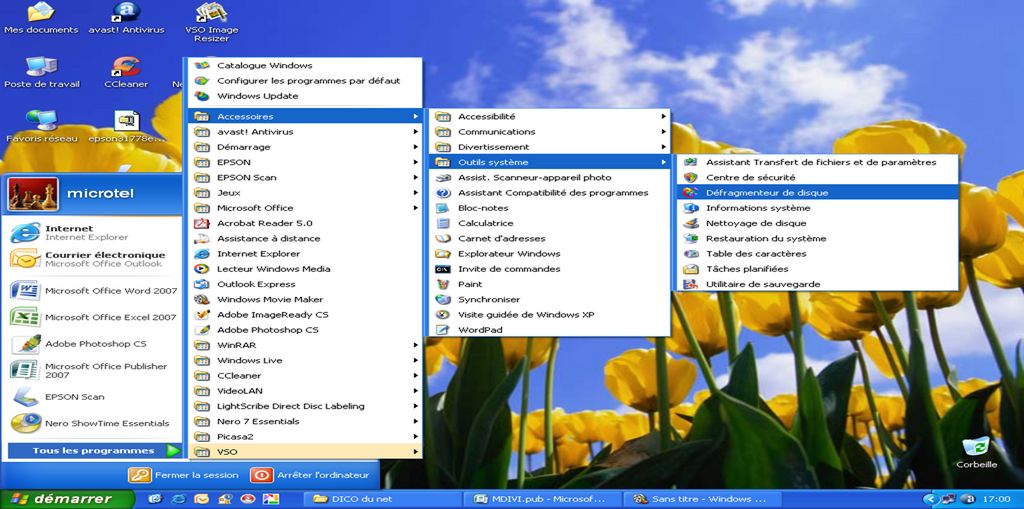Launch Nettoyage de disque
The image size is (1024, 509).
tap(816, 223)
